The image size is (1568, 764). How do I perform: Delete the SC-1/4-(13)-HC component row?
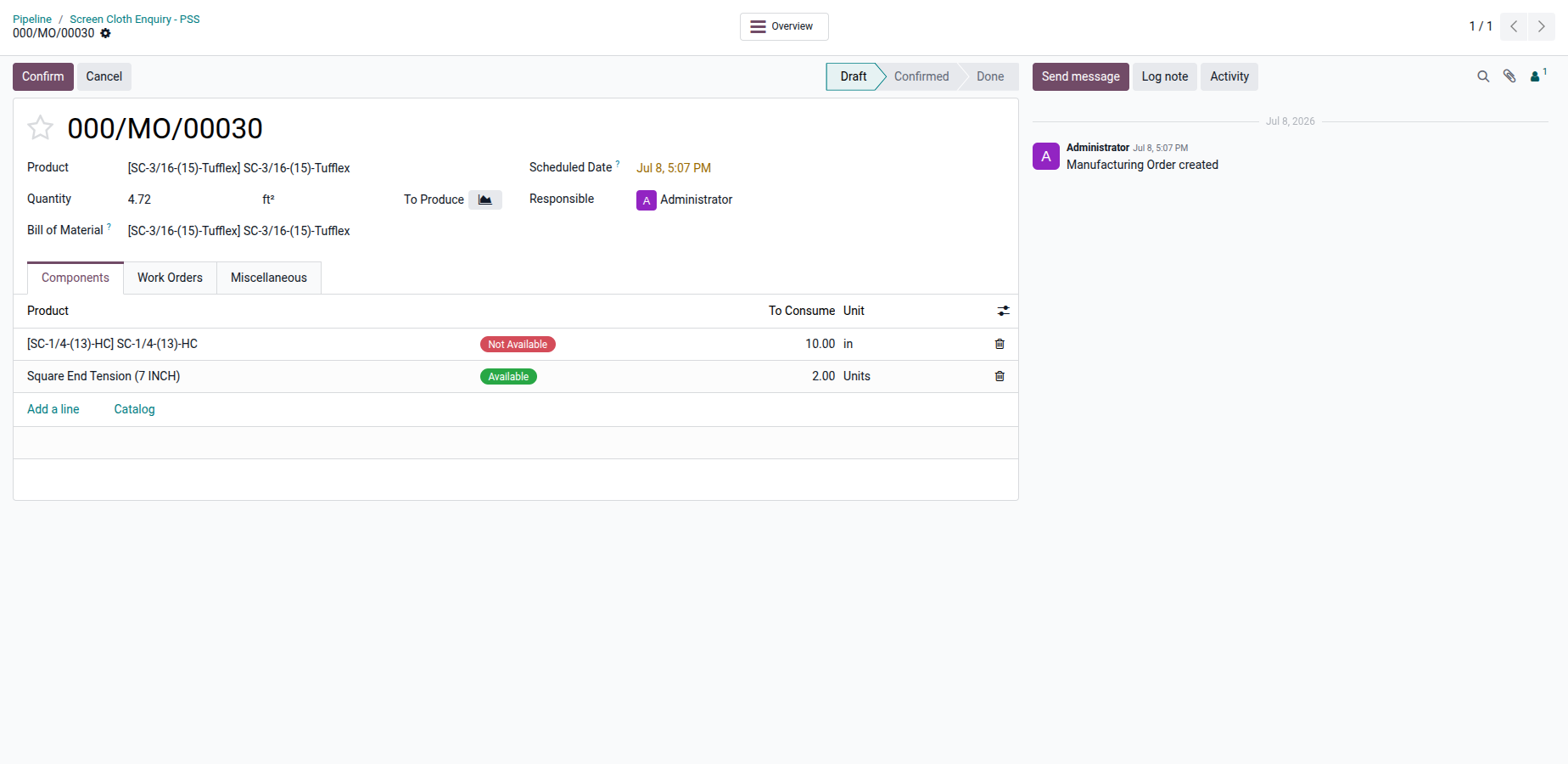pyautogui.click(x=1000, y=344)
